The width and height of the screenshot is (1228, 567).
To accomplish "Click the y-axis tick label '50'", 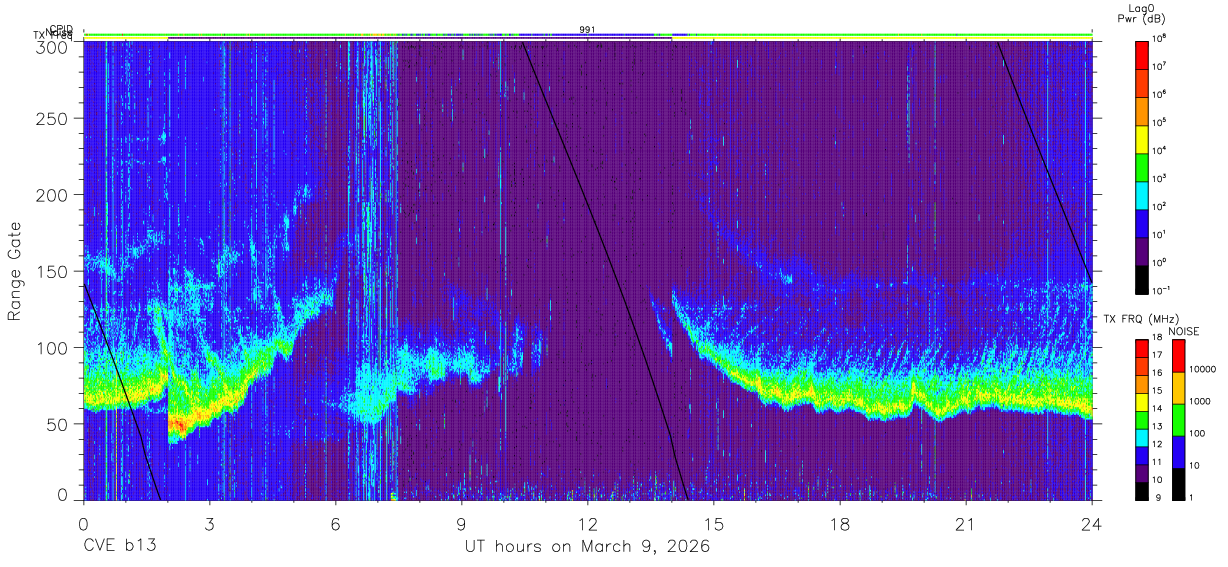I will click(x=57, y=424).
